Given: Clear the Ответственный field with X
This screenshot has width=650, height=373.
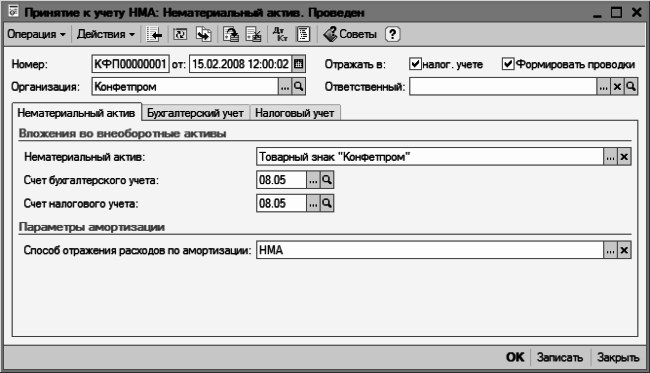Looking at the screenshot, I should pyautogui.click(x=617, y=87).
